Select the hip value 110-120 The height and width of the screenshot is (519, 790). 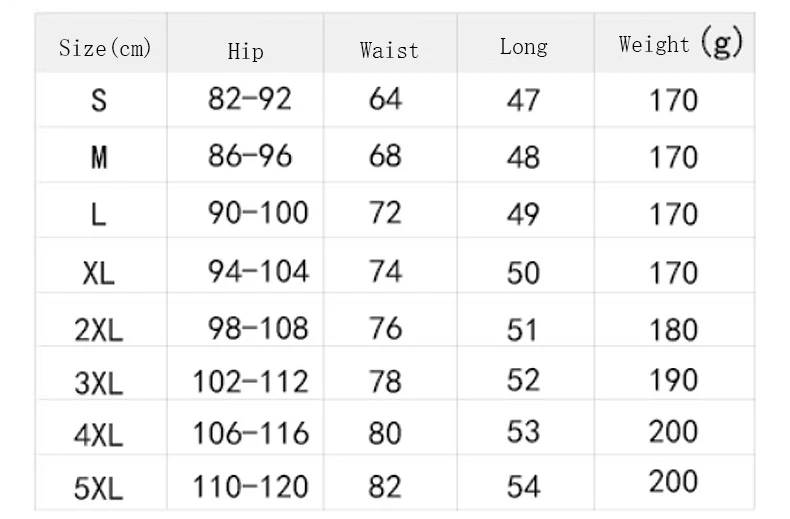point(250,487)
